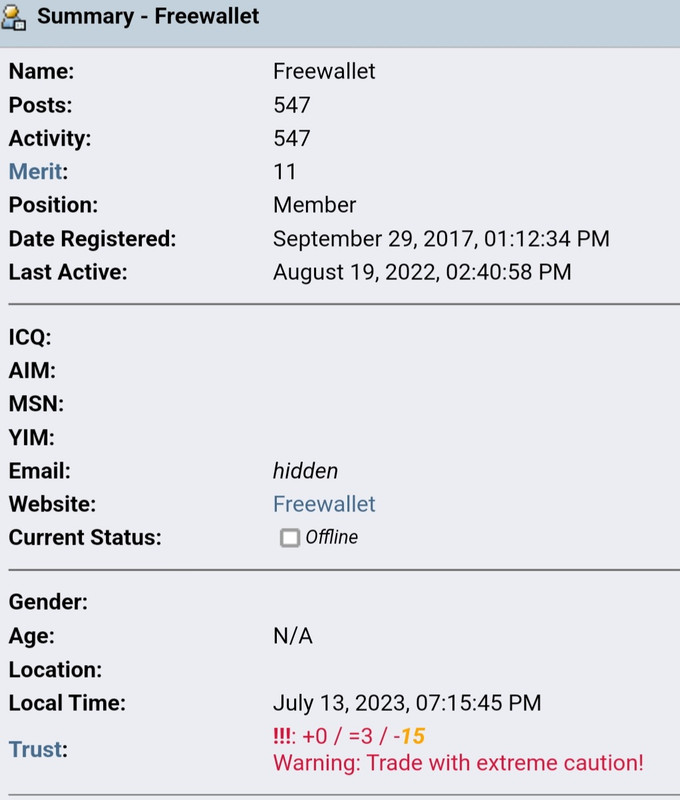Click the Local Time value
The image size is (680, 800).
[x=407, y=703]
